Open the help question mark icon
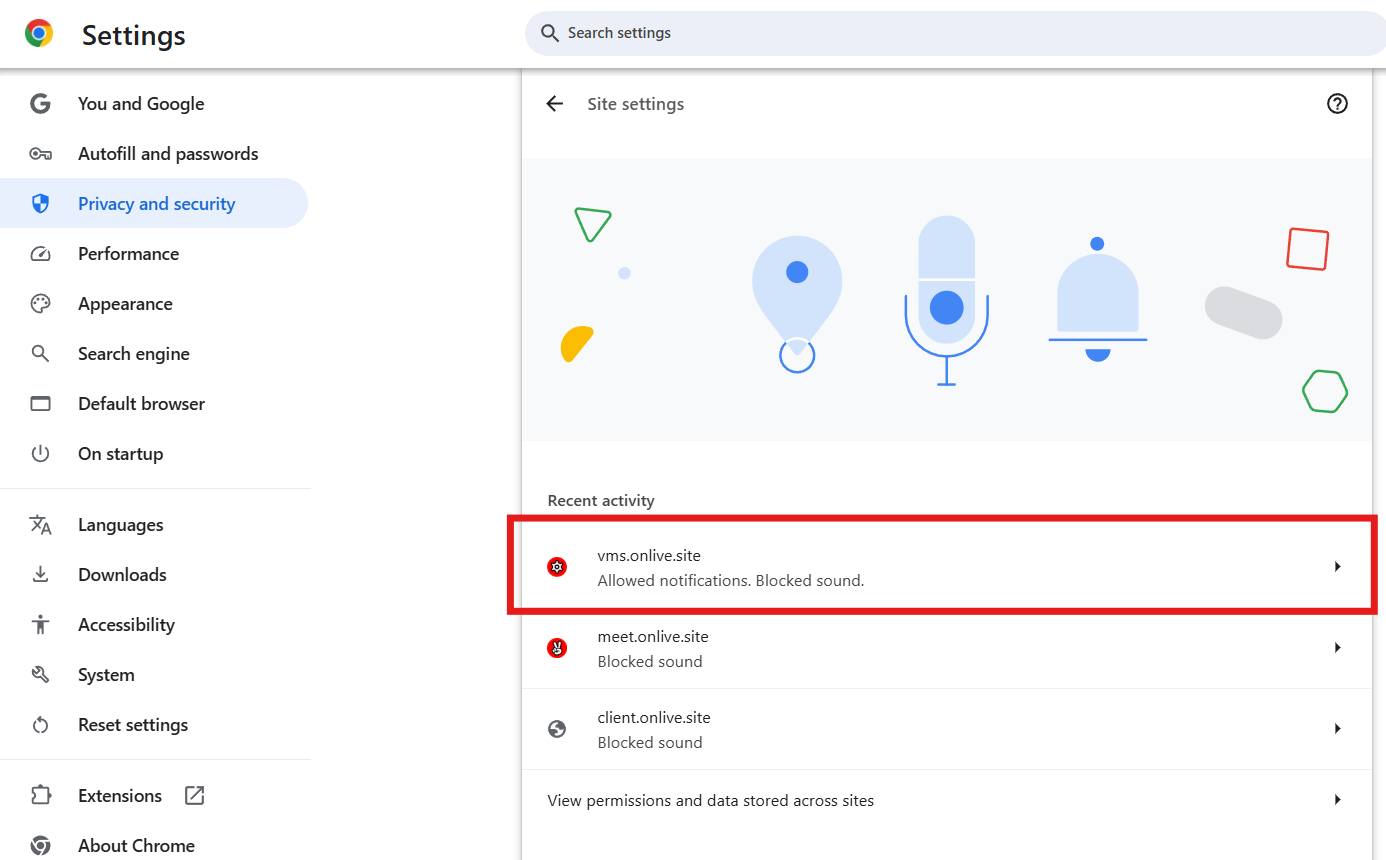The image size is (1386, 860). click(1337, 104)
